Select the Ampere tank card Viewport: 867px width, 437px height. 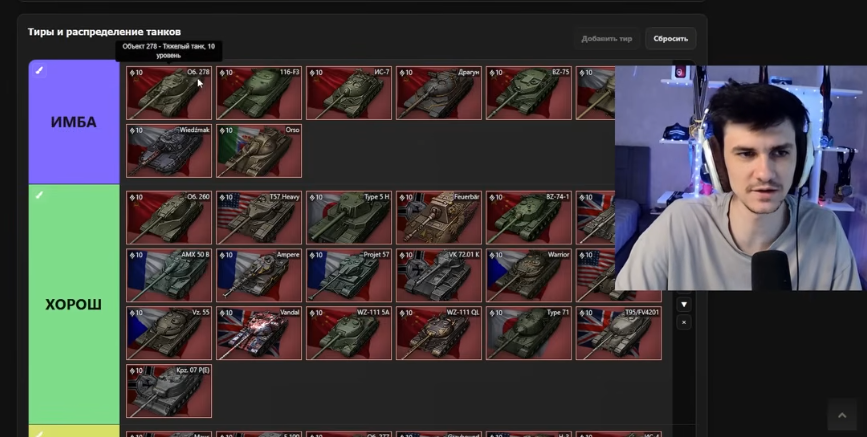tap(259, 275)
